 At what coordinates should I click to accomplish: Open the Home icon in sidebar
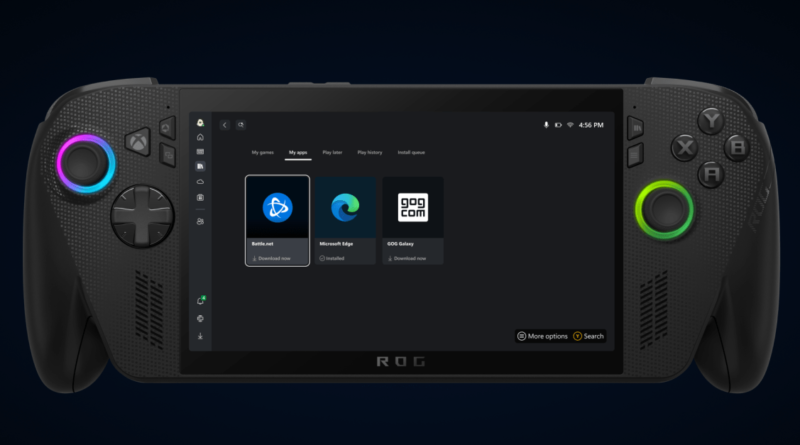click(x=200, y=137)
